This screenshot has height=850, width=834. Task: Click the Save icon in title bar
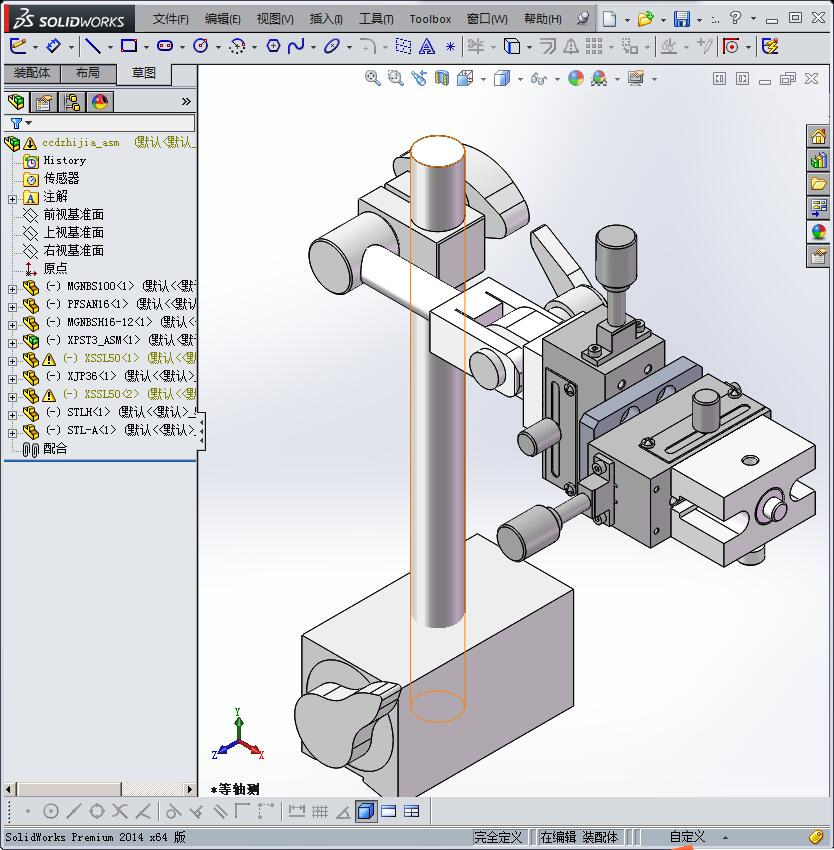(x=682, y=19)
